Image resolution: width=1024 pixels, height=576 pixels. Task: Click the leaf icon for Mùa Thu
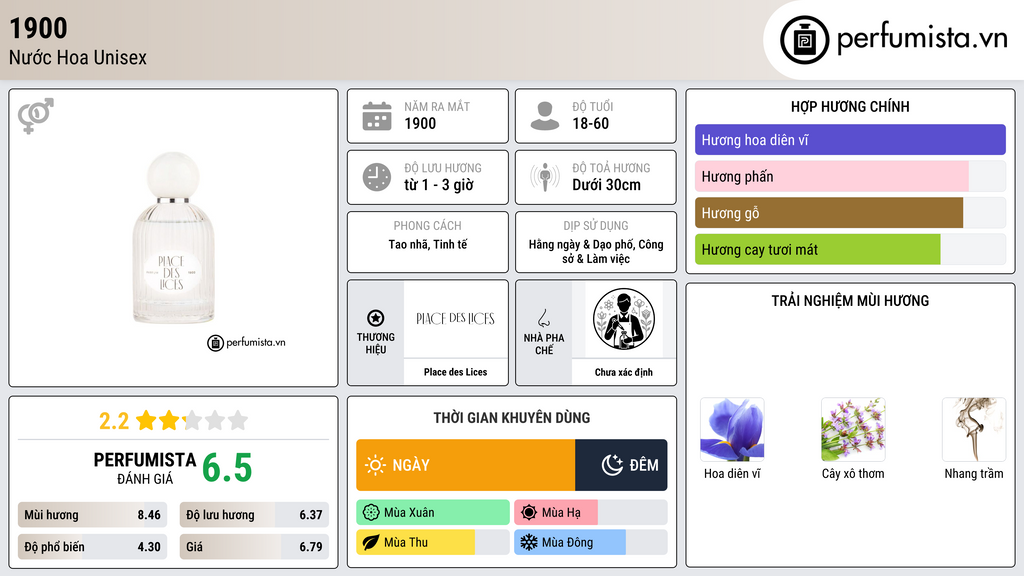pyautogui.click(x=371, y=542)
